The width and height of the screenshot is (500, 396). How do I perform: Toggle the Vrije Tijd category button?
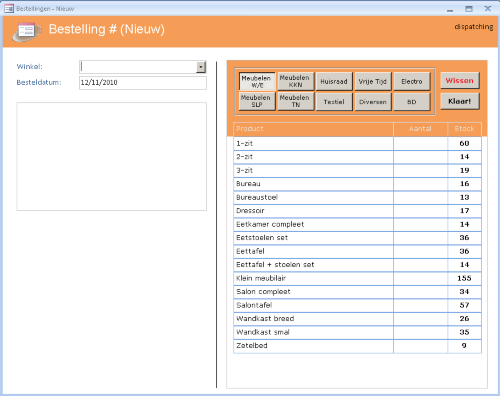[x=373, y=81]
